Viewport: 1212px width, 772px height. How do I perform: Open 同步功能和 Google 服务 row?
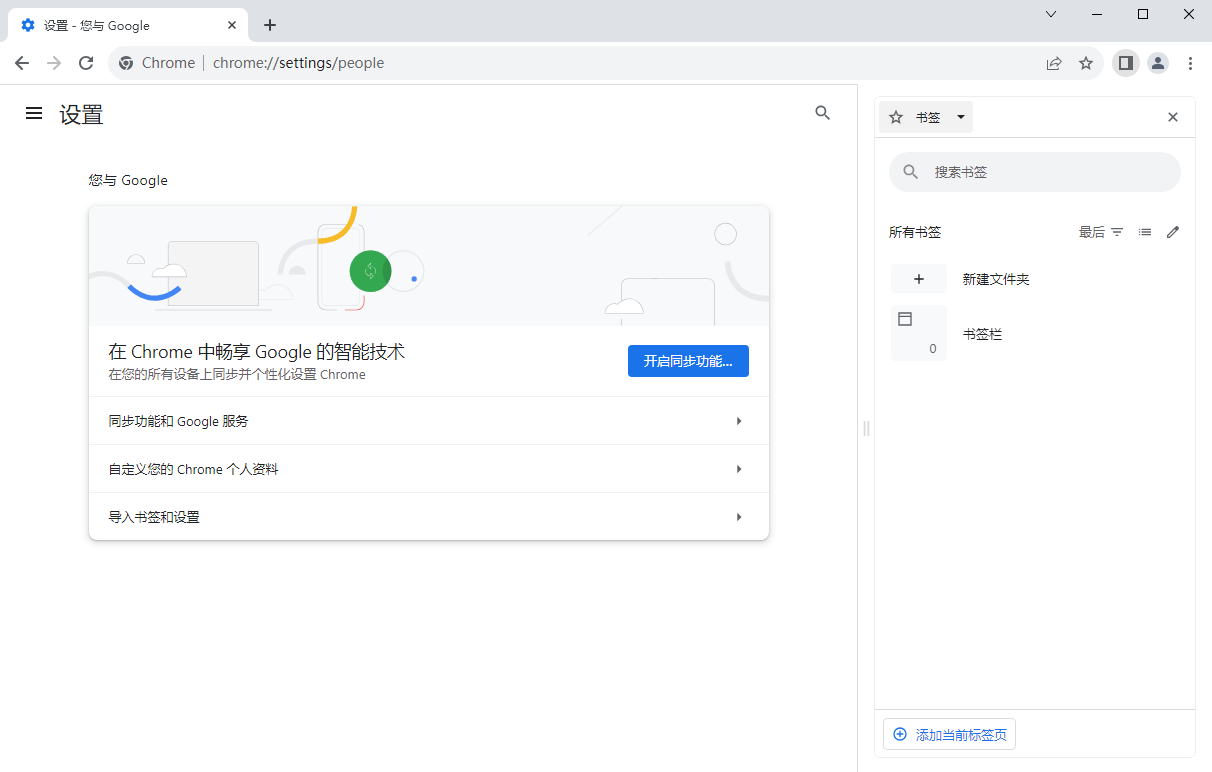[429, 421]
